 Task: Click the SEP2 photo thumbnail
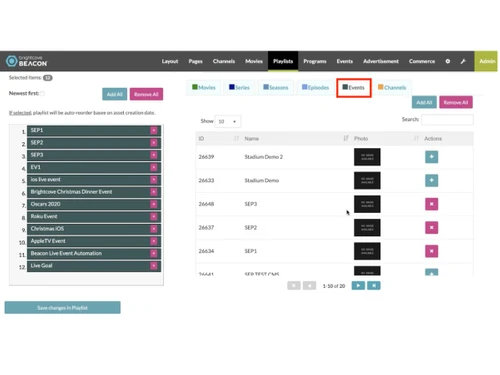[x=367, y=228]
